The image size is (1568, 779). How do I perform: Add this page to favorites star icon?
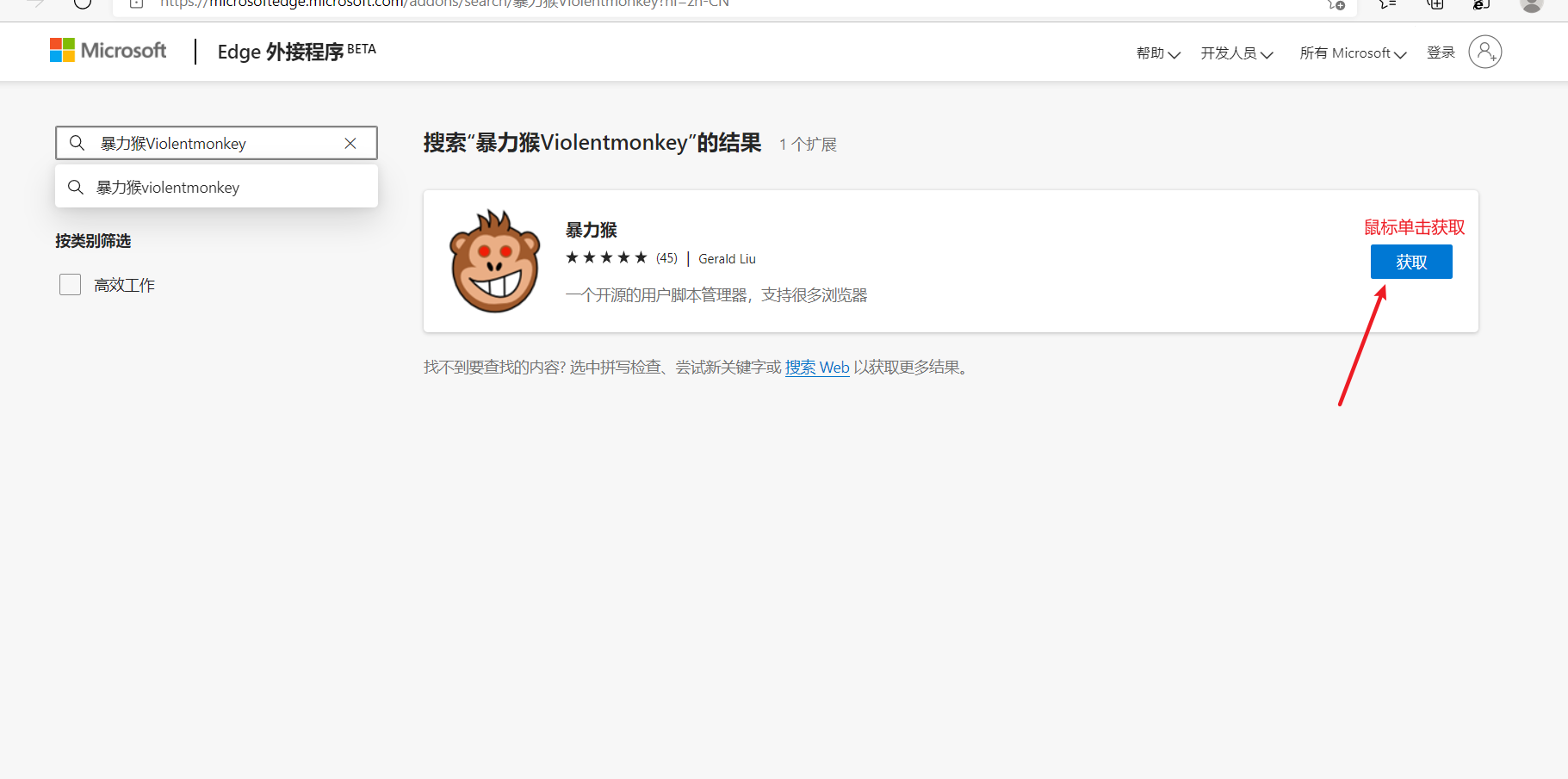[1336, 4]
